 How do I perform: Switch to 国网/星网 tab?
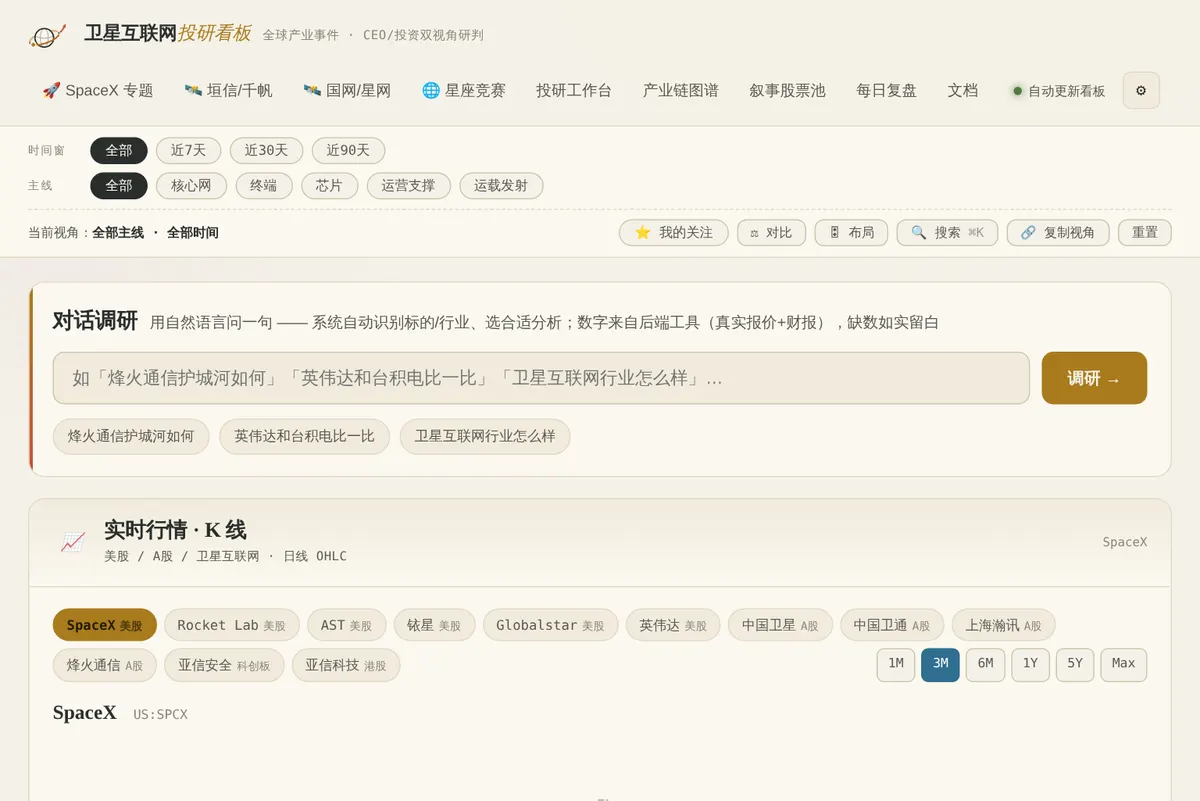click(x=347, y=90)
